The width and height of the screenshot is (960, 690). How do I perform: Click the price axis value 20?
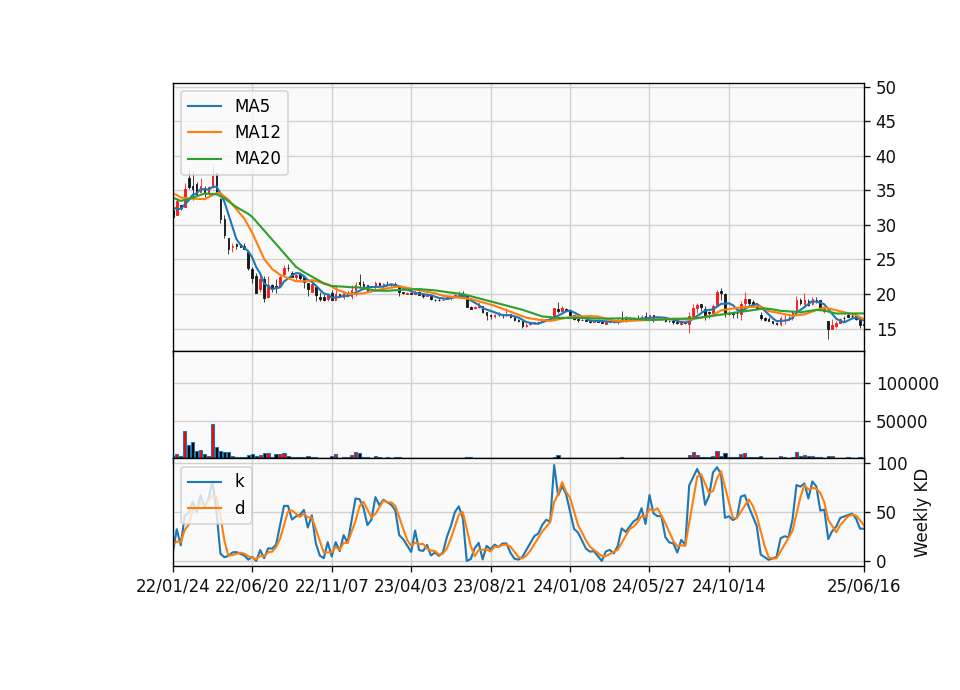885,295
